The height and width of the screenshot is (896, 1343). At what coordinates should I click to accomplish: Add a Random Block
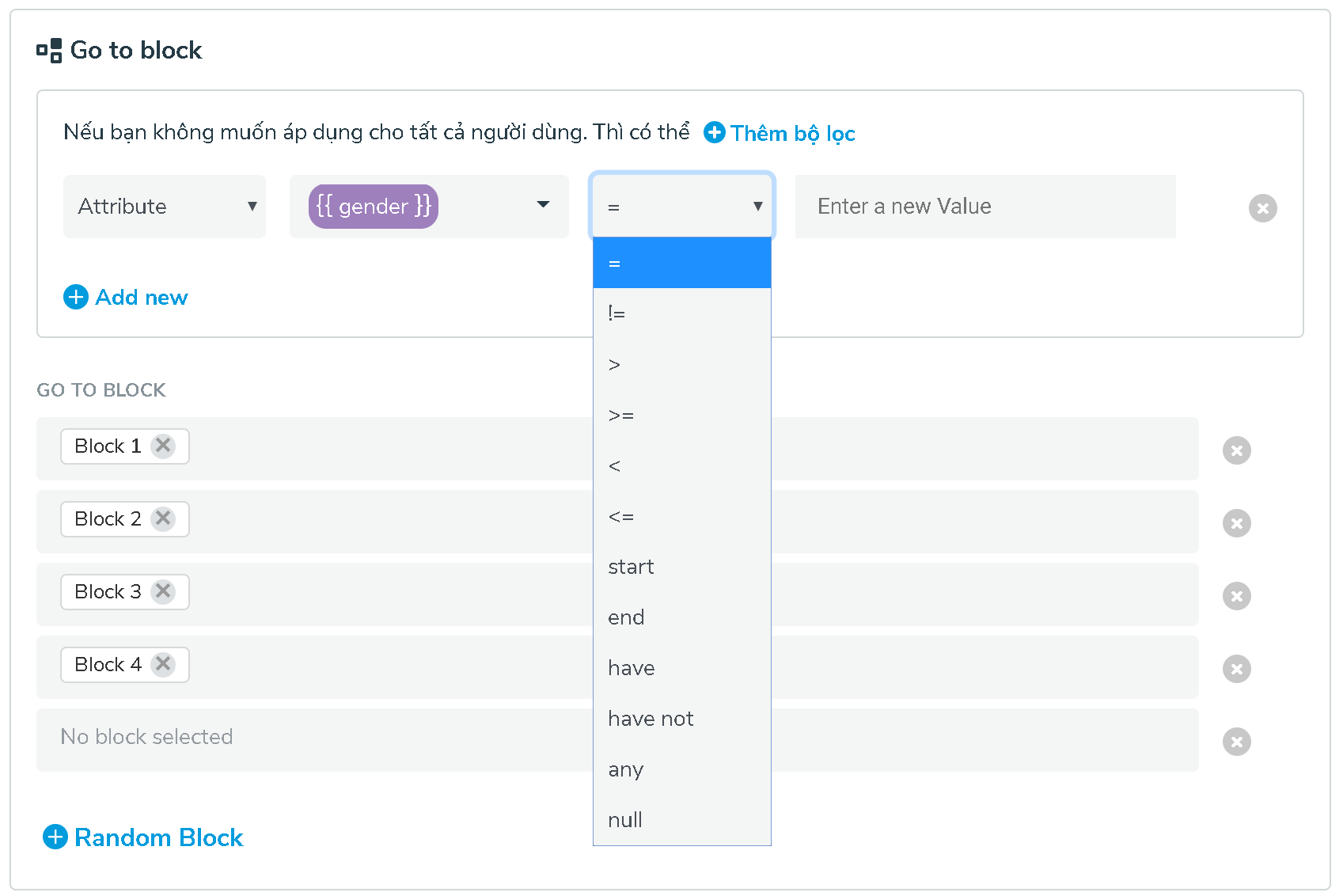pos(143,837)
